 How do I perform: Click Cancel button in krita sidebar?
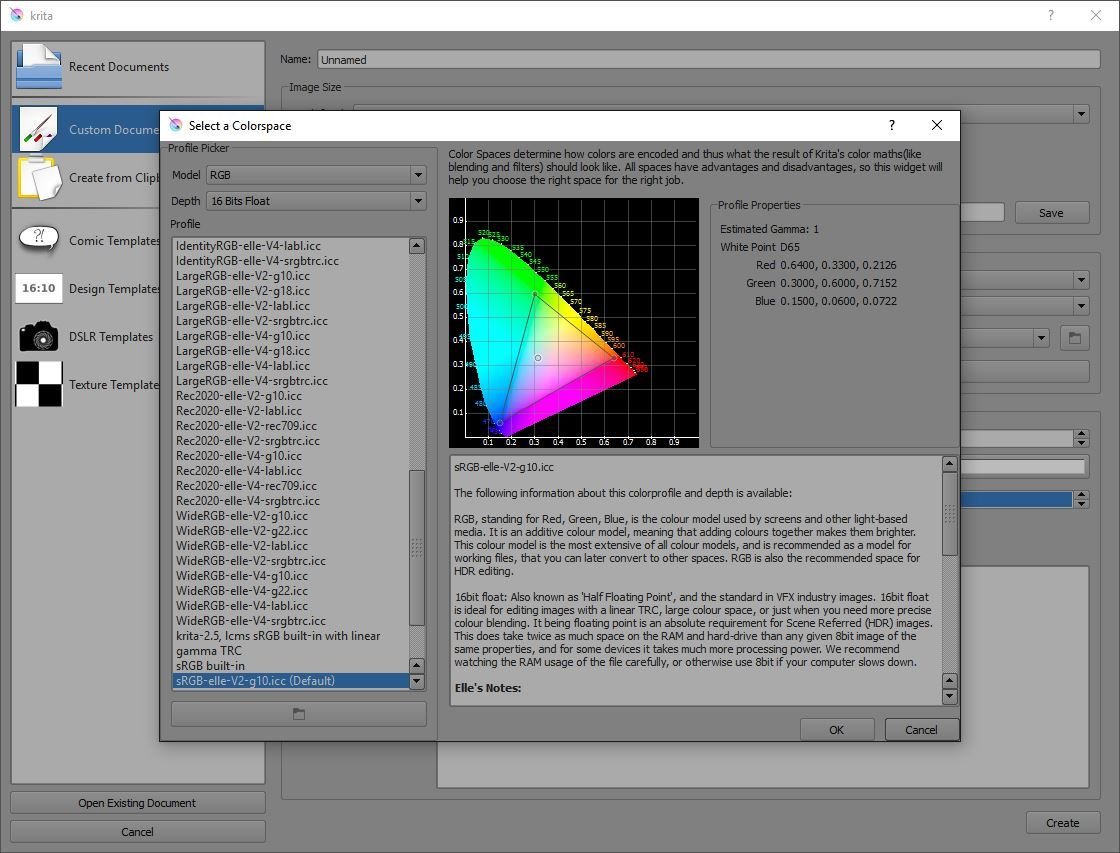pos(137,832)
